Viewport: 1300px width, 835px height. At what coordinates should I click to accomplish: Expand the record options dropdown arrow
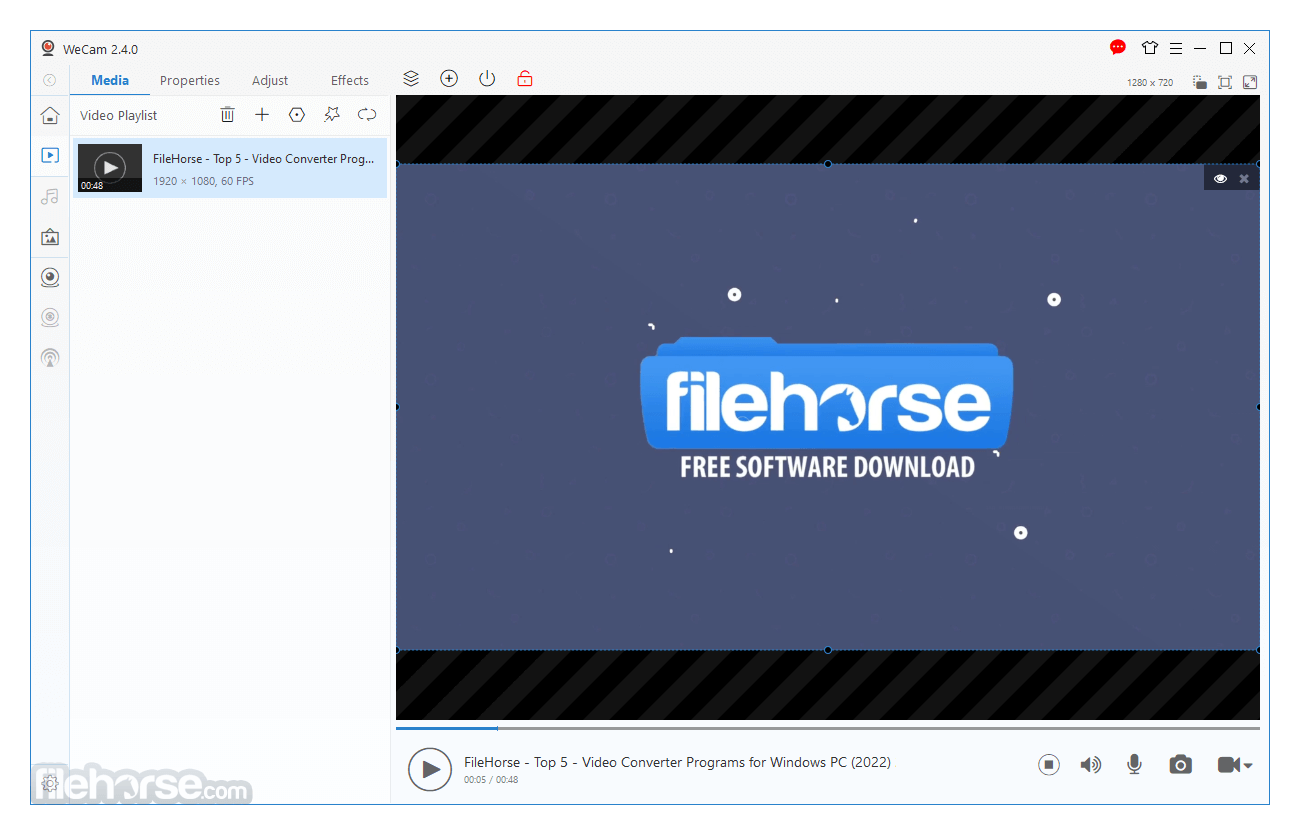[x=1248, y=766]
